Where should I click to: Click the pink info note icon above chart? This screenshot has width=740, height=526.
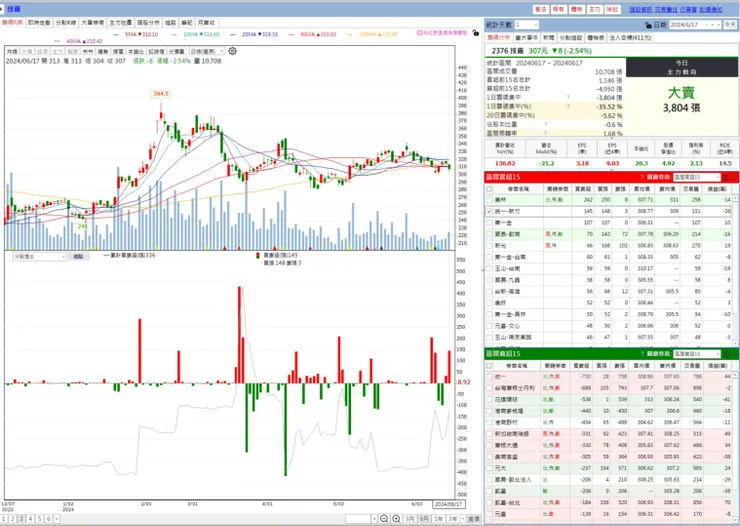pos(420,33)
